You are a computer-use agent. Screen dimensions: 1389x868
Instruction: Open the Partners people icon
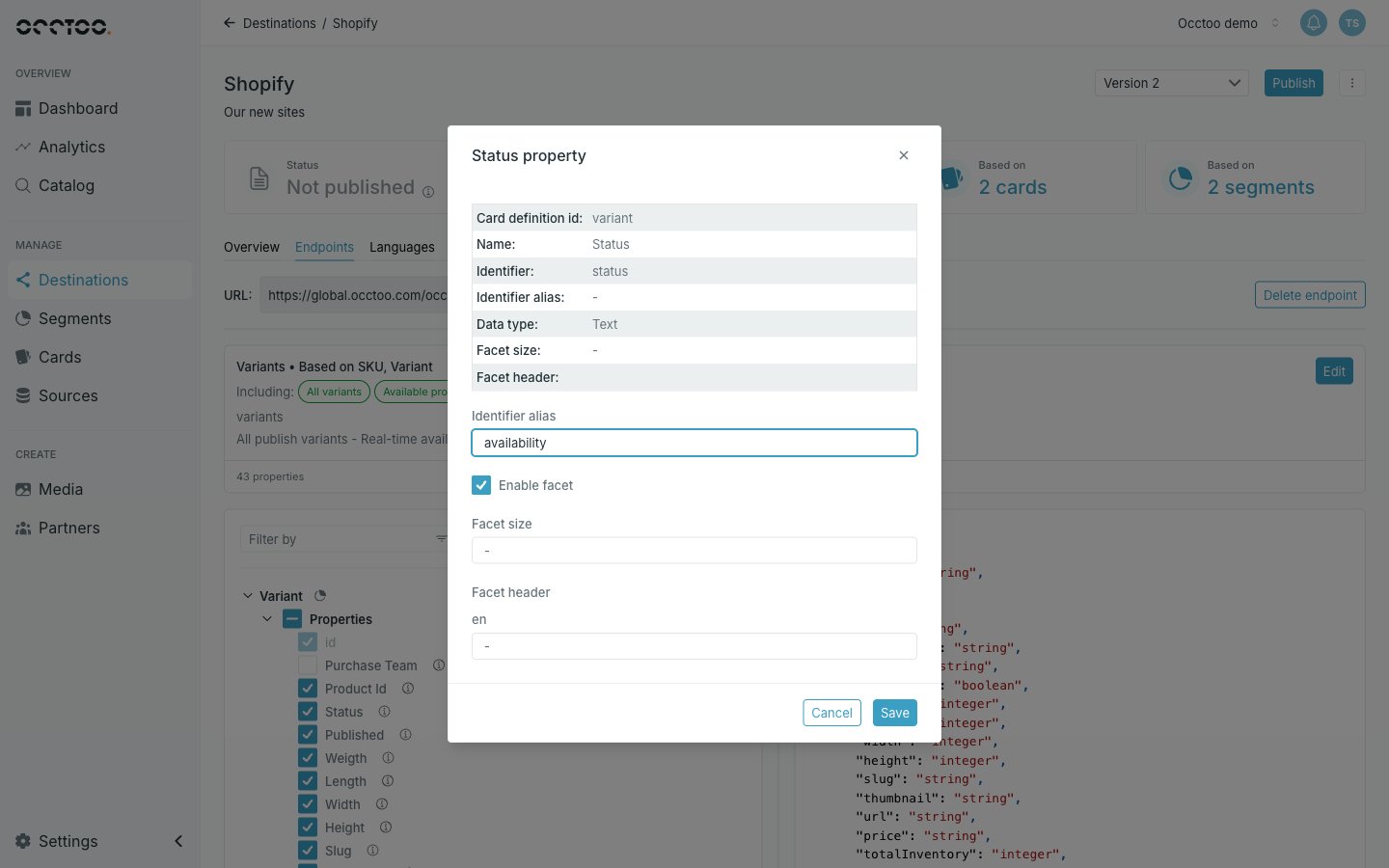[x=23, y=529]
